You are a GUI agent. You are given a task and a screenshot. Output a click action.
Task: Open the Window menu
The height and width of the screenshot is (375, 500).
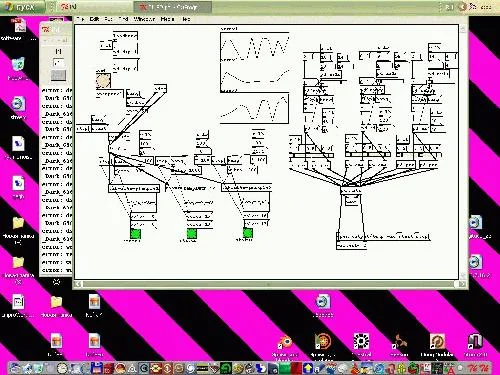click(x=144, y=19)
